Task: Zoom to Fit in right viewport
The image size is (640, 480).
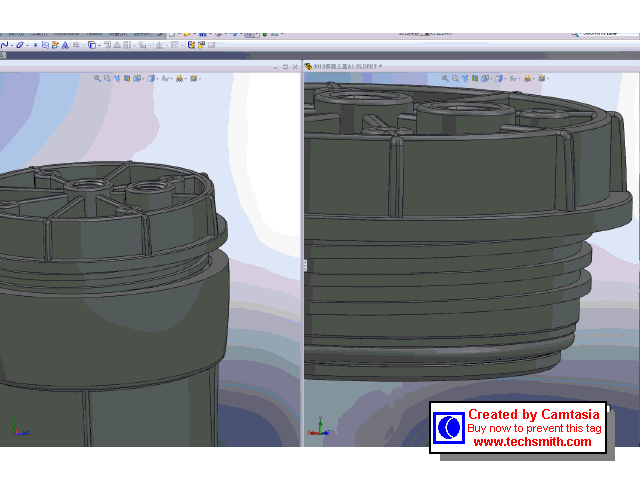Action: 445,78
